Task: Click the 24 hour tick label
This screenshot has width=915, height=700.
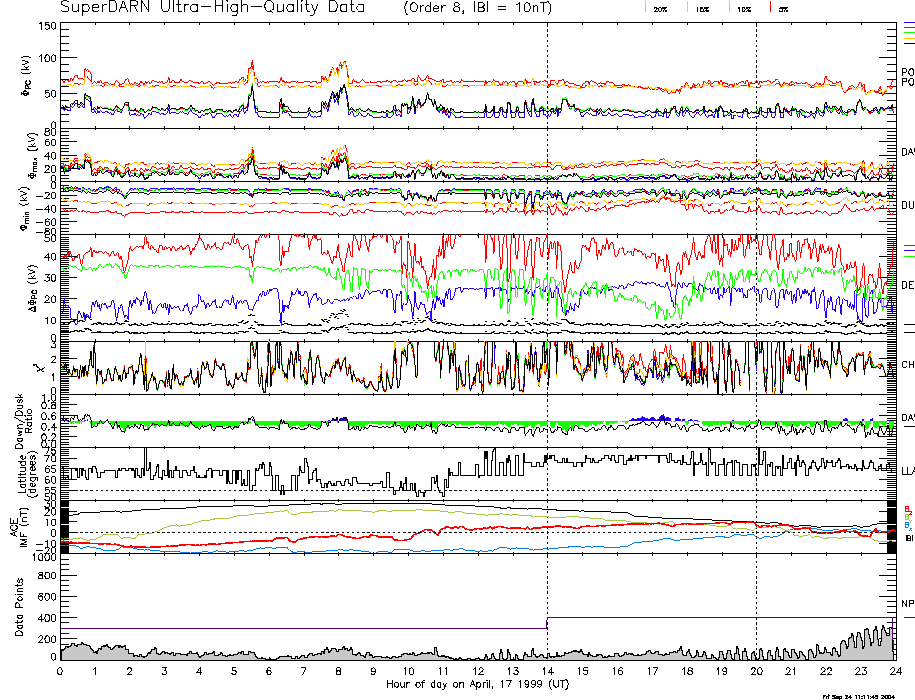Action: 895,671
